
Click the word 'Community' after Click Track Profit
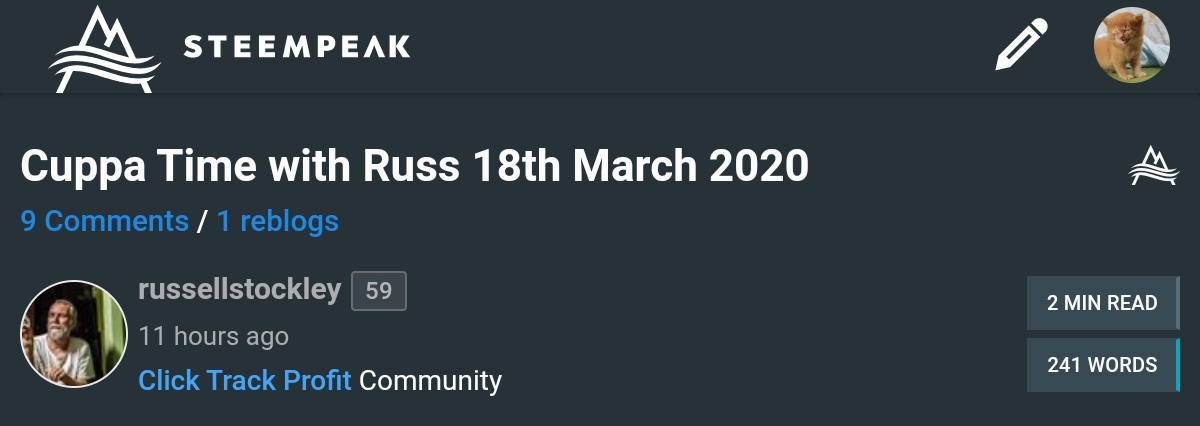coord(430,380)
